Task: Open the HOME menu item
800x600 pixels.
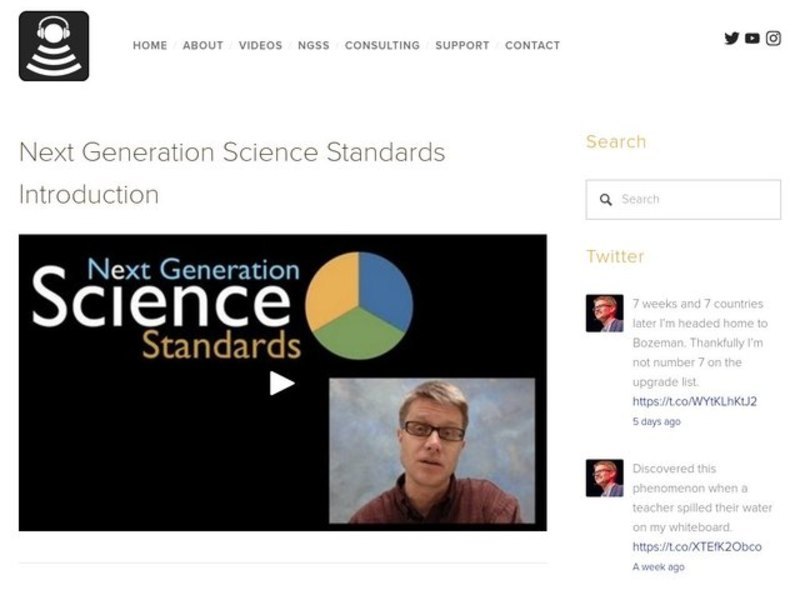Action: click(150, 45)
